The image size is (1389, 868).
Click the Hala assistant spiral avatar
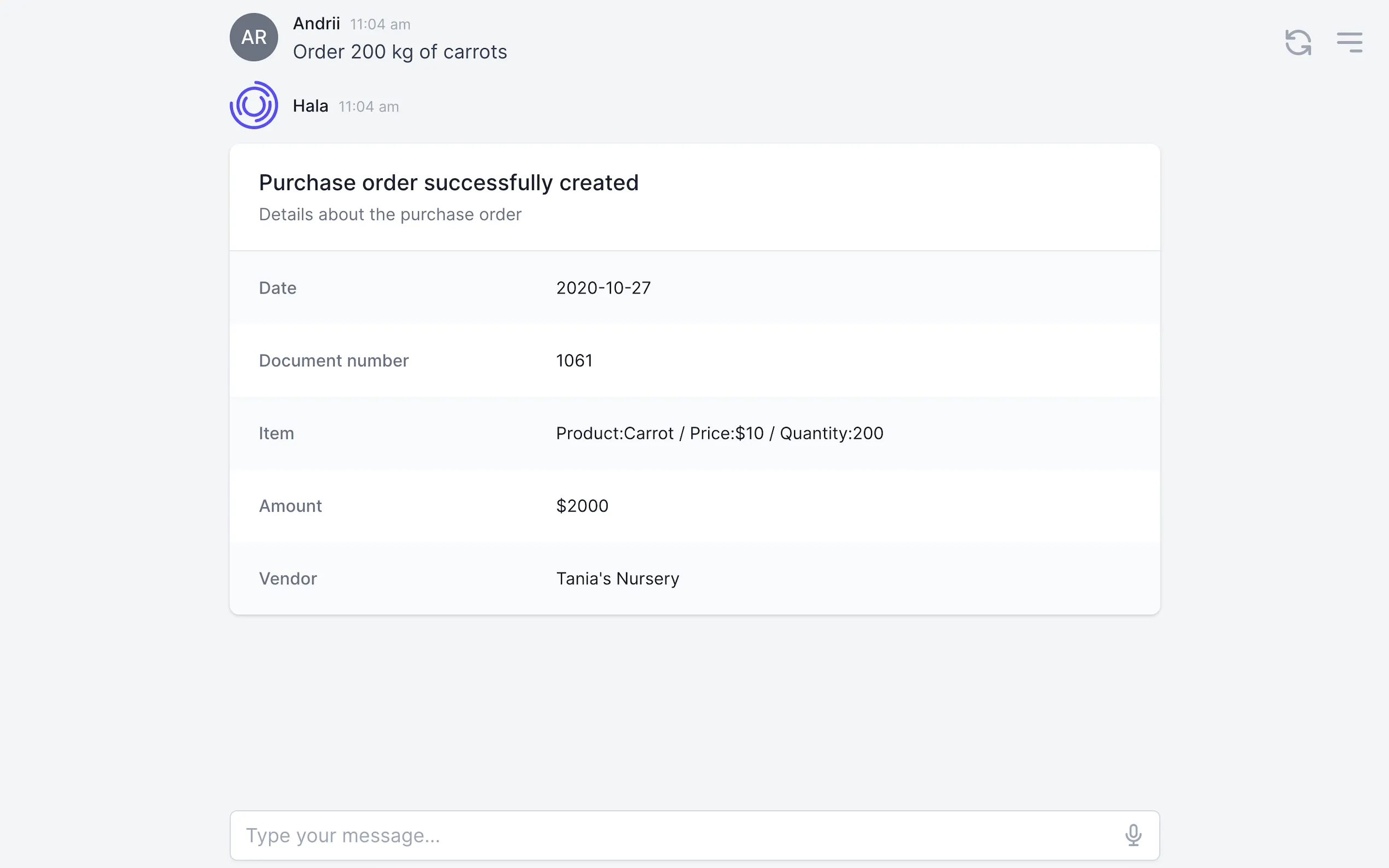pos(254,105)
